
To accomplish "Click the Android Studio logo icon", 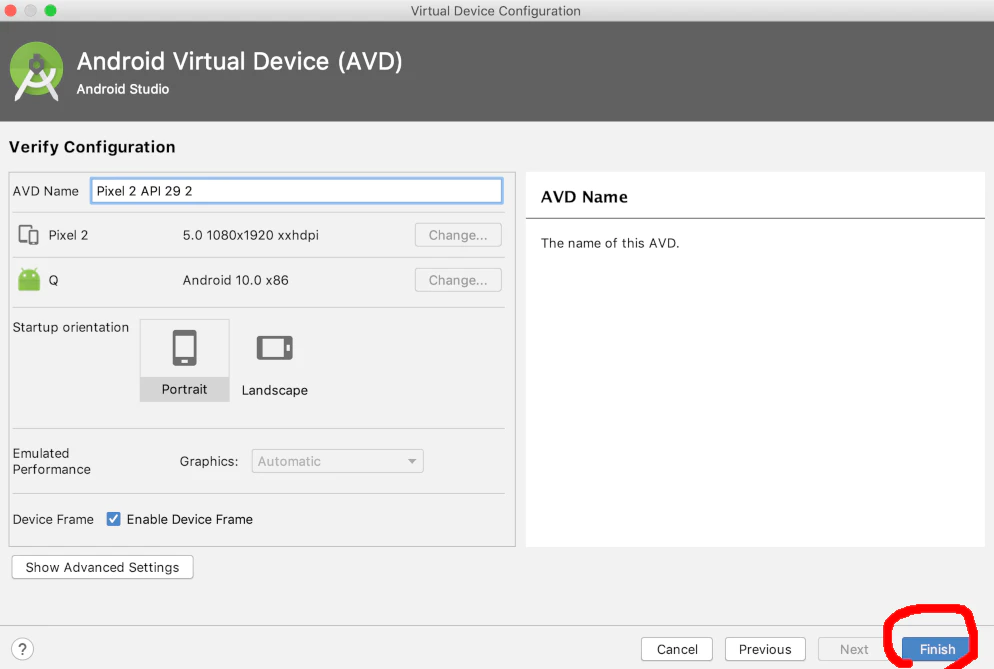I will tap(36, 71).
